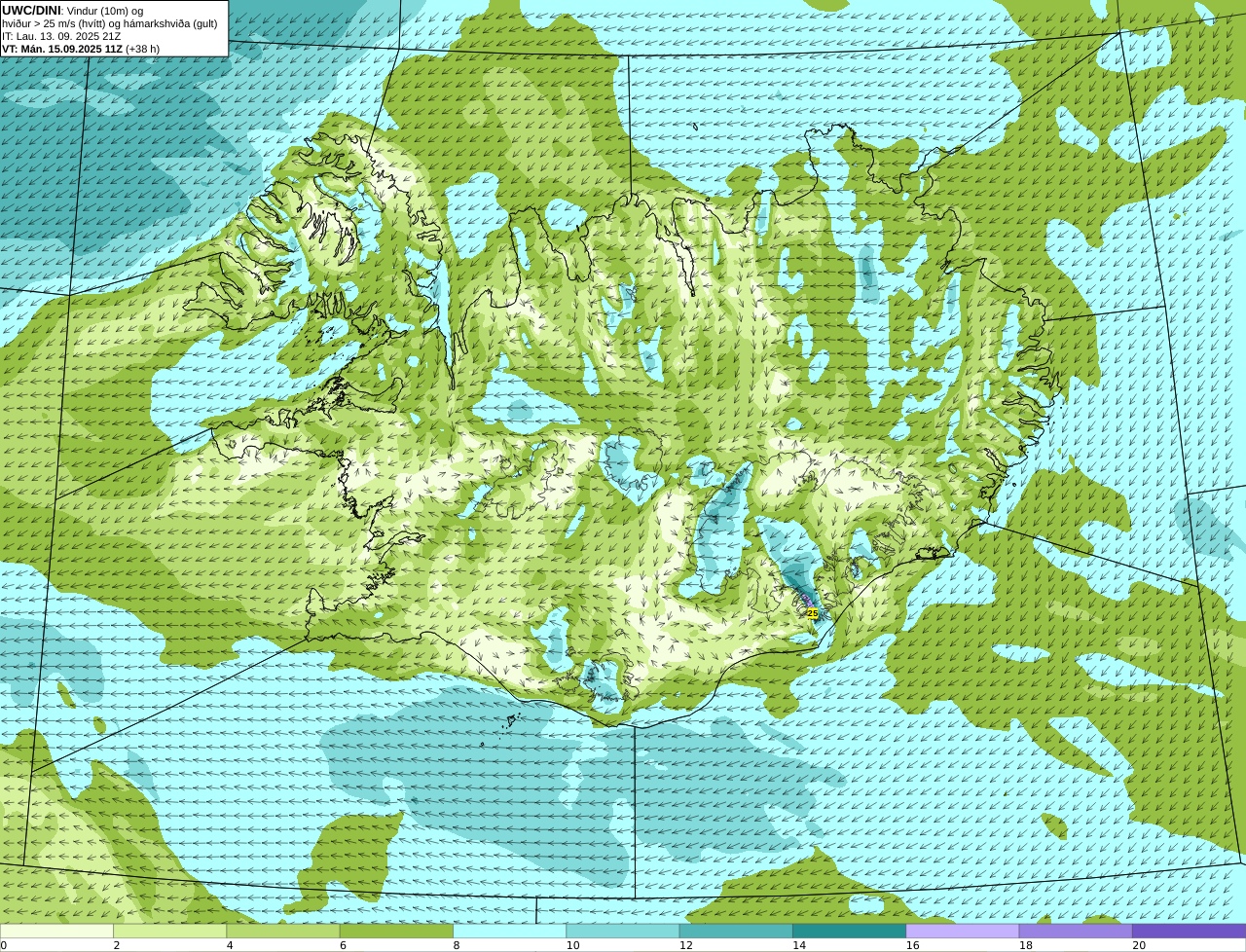The width and height of the screenshot is (1246, 952).
Task: Click the 0–2 m/s palest legend swatch
Action: (56, 931)
